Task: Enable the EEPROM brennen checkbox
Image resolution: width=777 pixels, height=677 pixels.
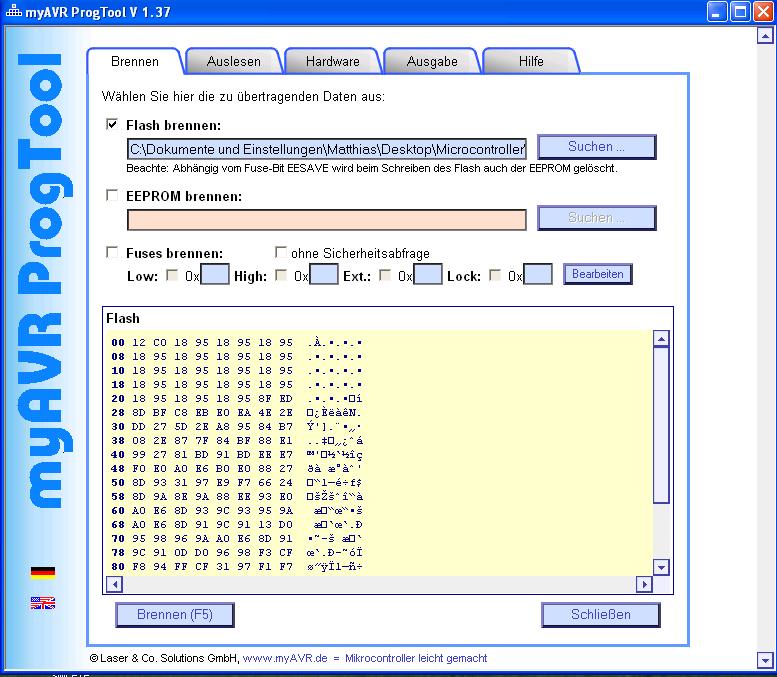Action: click(x=112, y=195)
